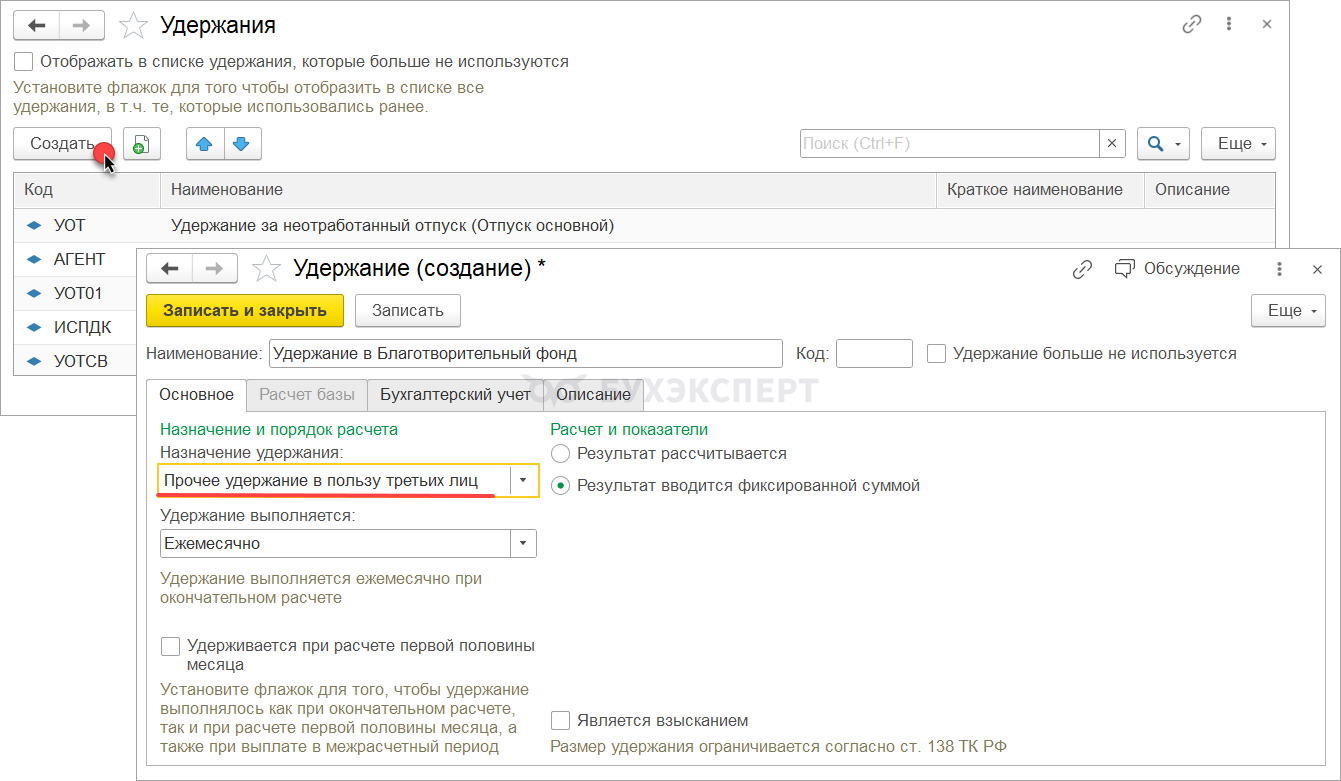The height and width of the screenshot is (781, 1341).
Task: Sort list by Наименование column header
Action: [x=548, y=190]
